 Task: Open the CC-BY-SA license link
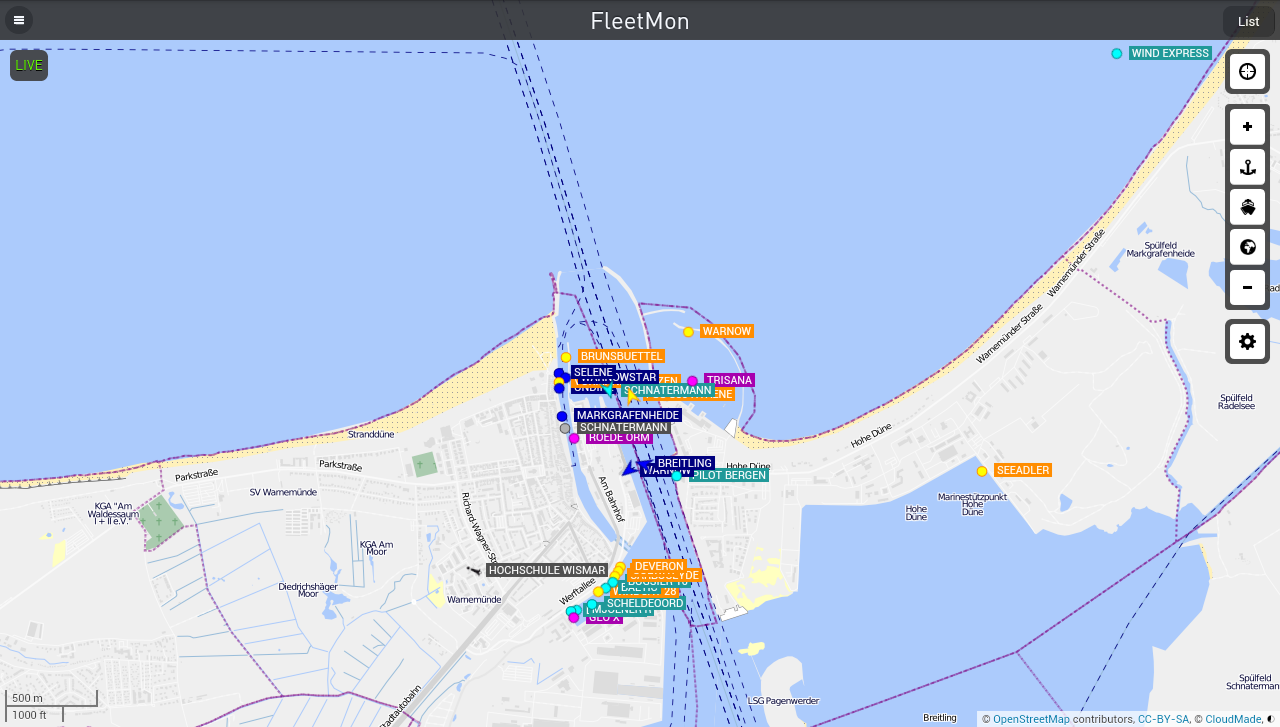1163,719
